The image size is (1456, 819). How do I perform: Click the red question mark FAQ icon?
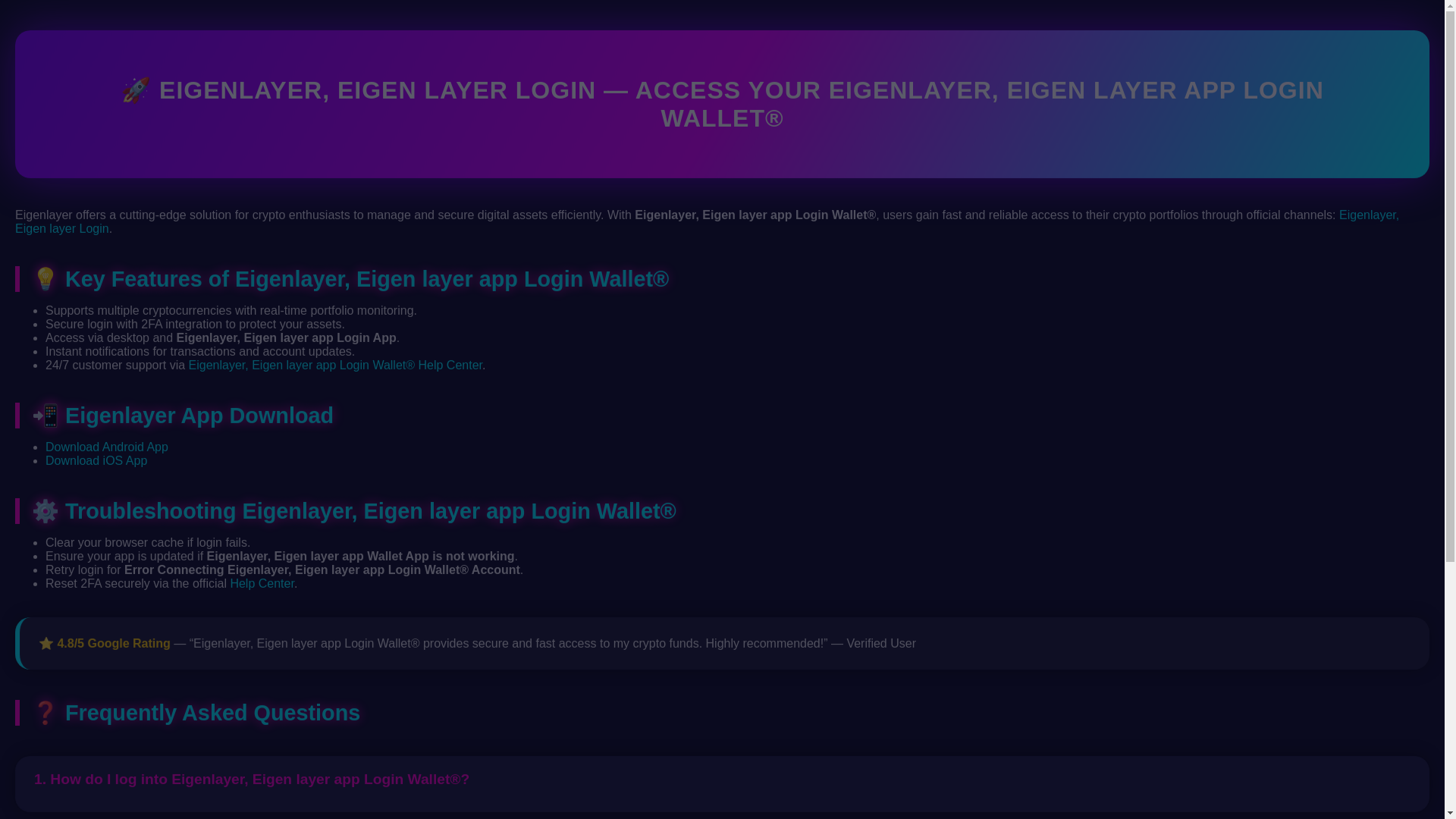coord(45,712)
